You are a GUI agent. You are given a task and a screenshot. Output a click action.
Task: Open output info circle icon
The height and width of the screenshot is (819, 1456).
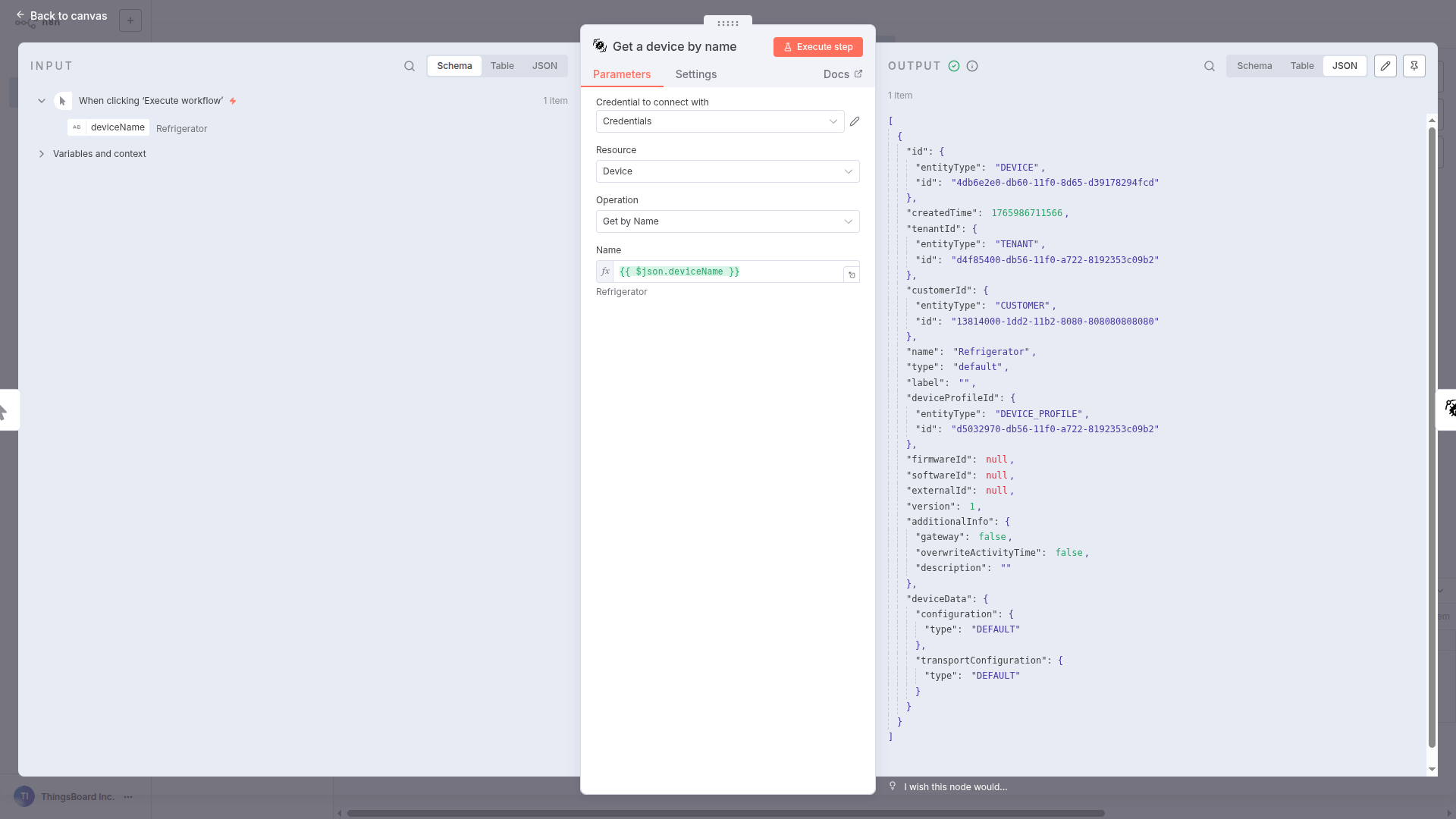pos(972,66)
